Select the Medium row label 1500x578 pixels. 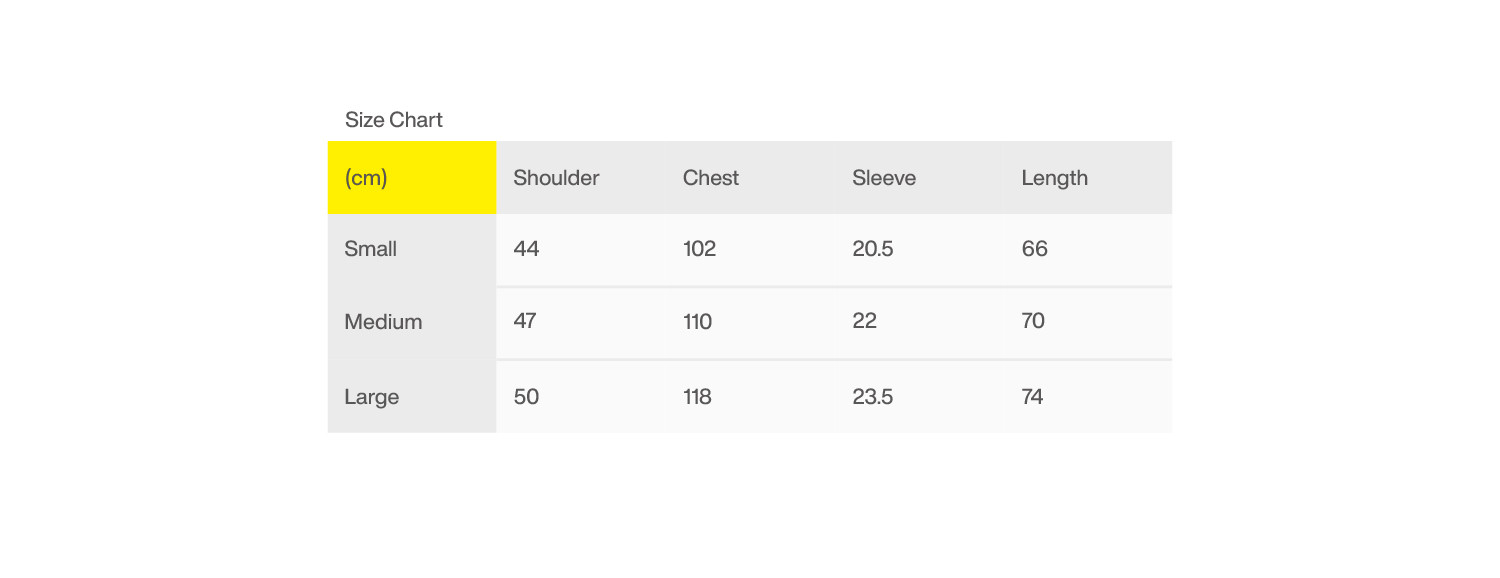click(x=383, y=322)
